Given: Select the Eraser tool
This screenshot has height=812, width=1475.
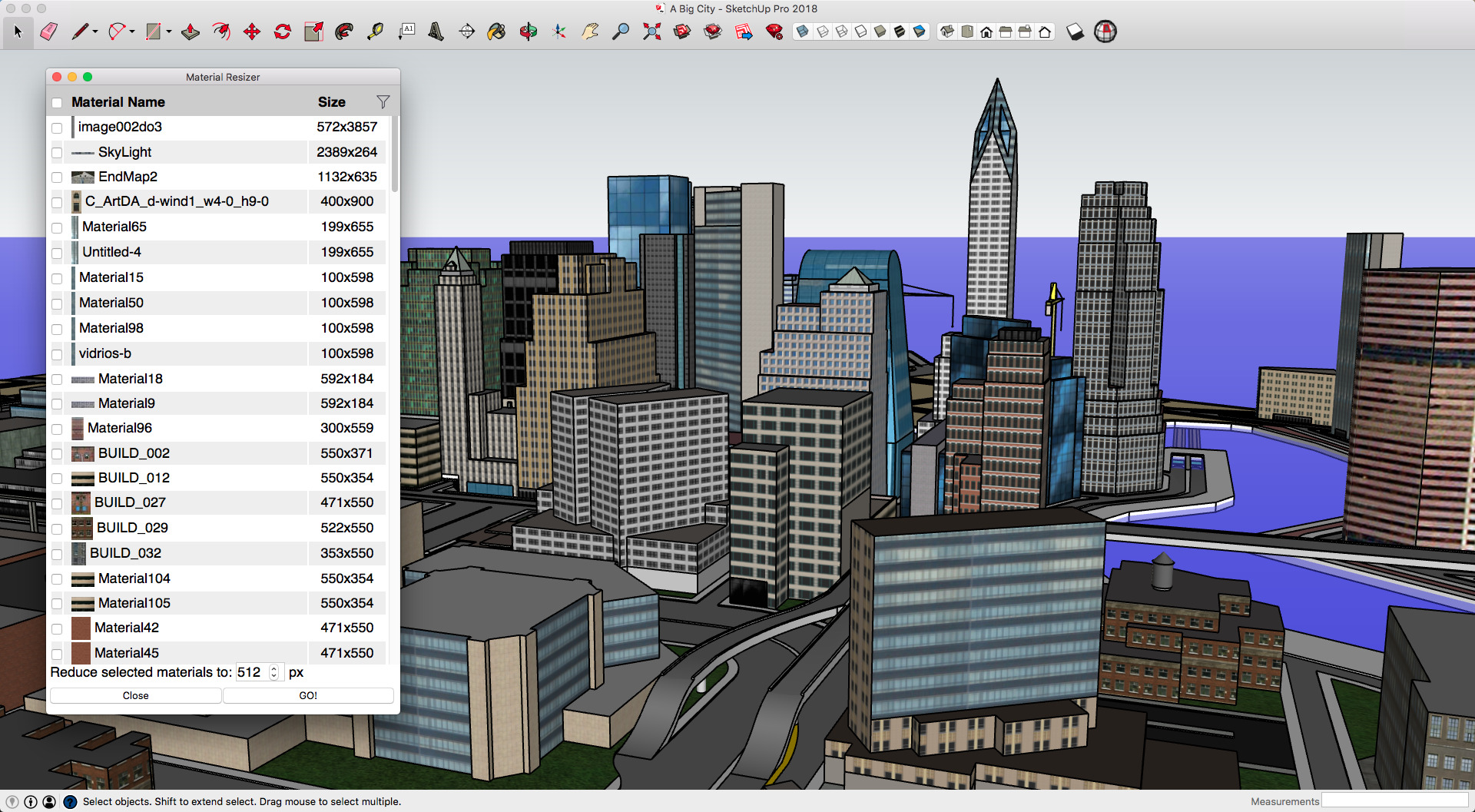Looking at the screenshot, I should [x=48, y=31].
